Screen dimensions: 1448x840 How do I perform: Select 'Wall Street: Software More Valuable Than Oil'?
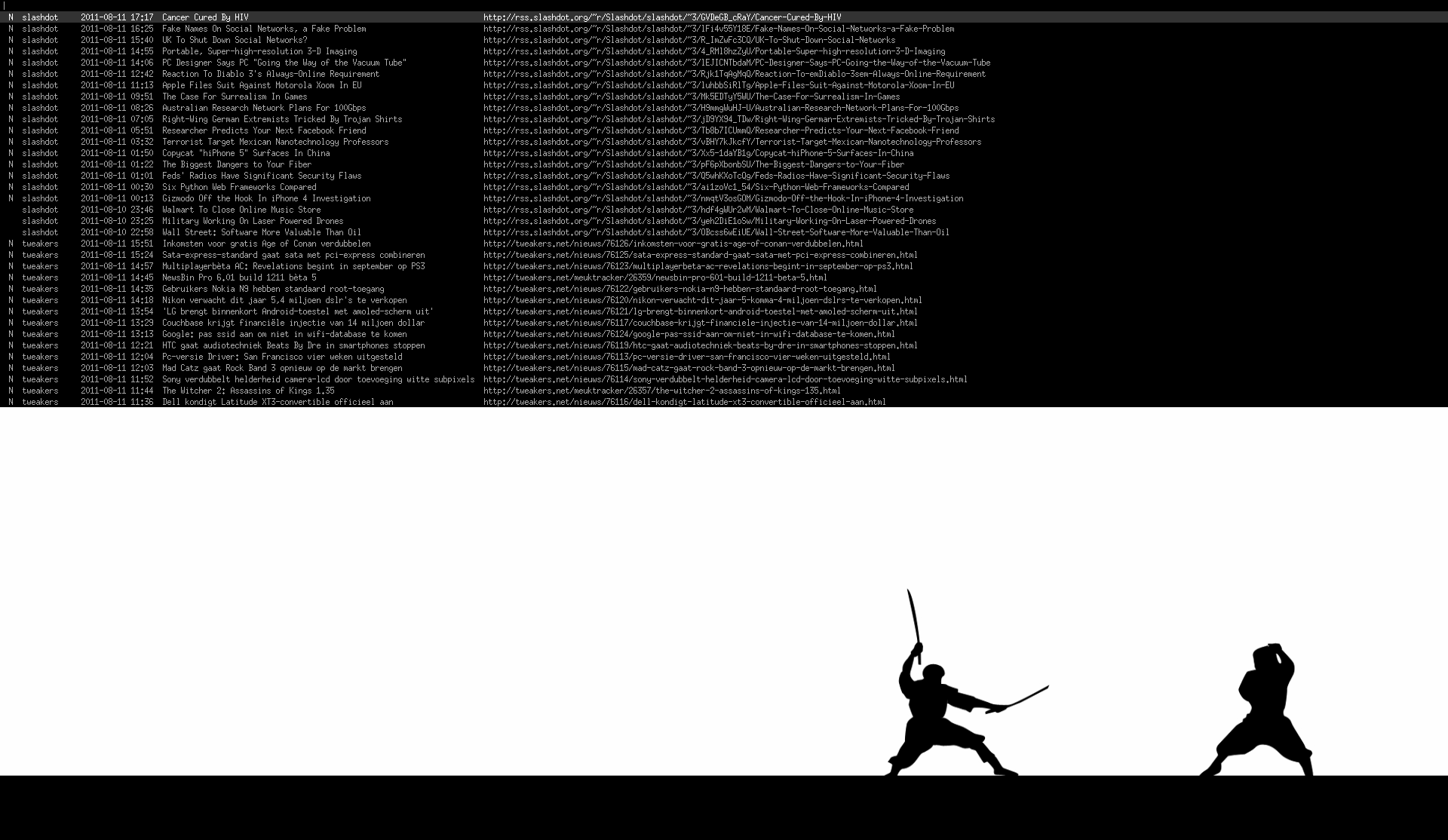coord(261,232)
